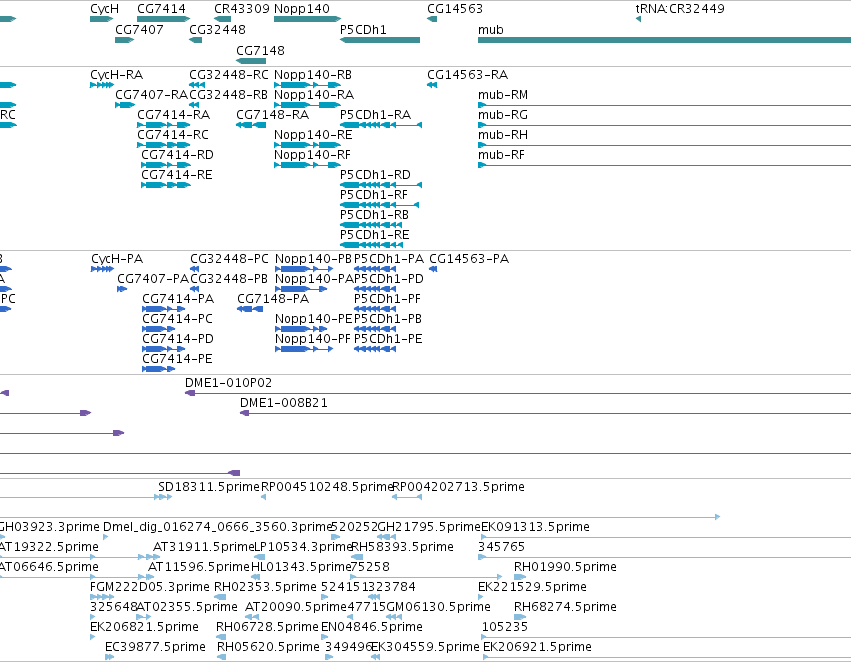Click the CG14563-PA protein label
Screen dimensions: 851x662
tap(469, 259)
